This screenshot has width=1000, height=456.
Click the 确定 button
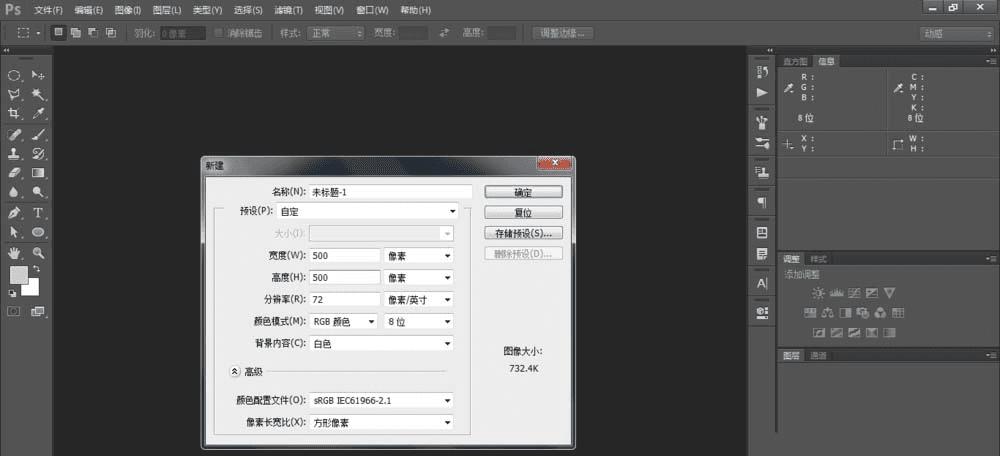(x=523, y=191)
